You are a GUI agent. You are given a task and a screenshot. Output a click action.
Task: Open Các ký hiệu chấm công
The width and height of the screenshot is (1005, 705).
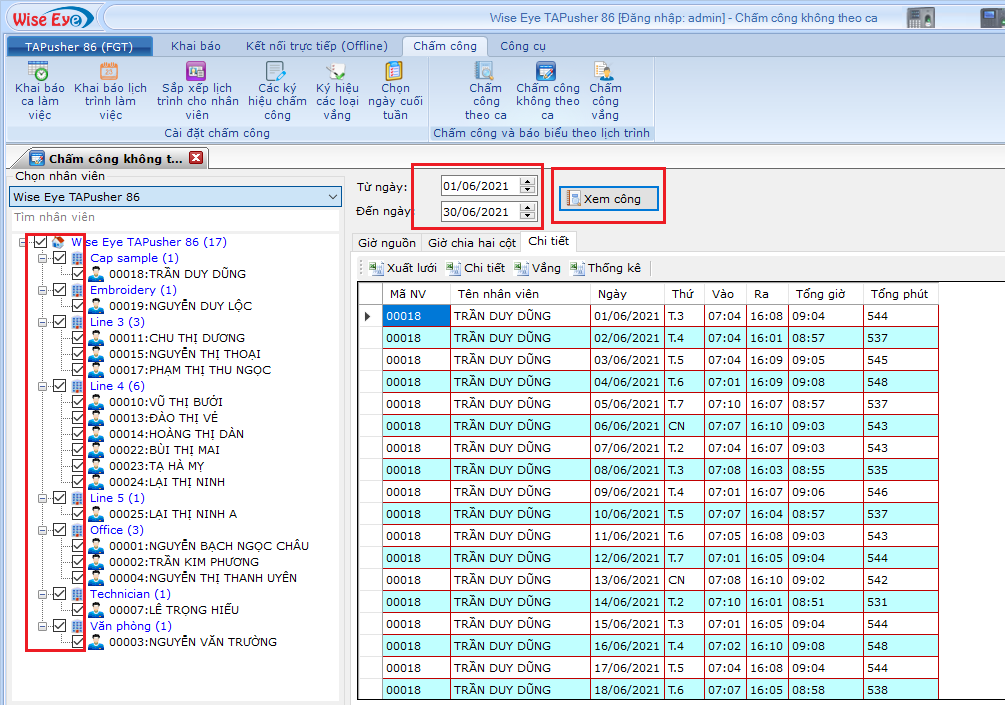277,72
